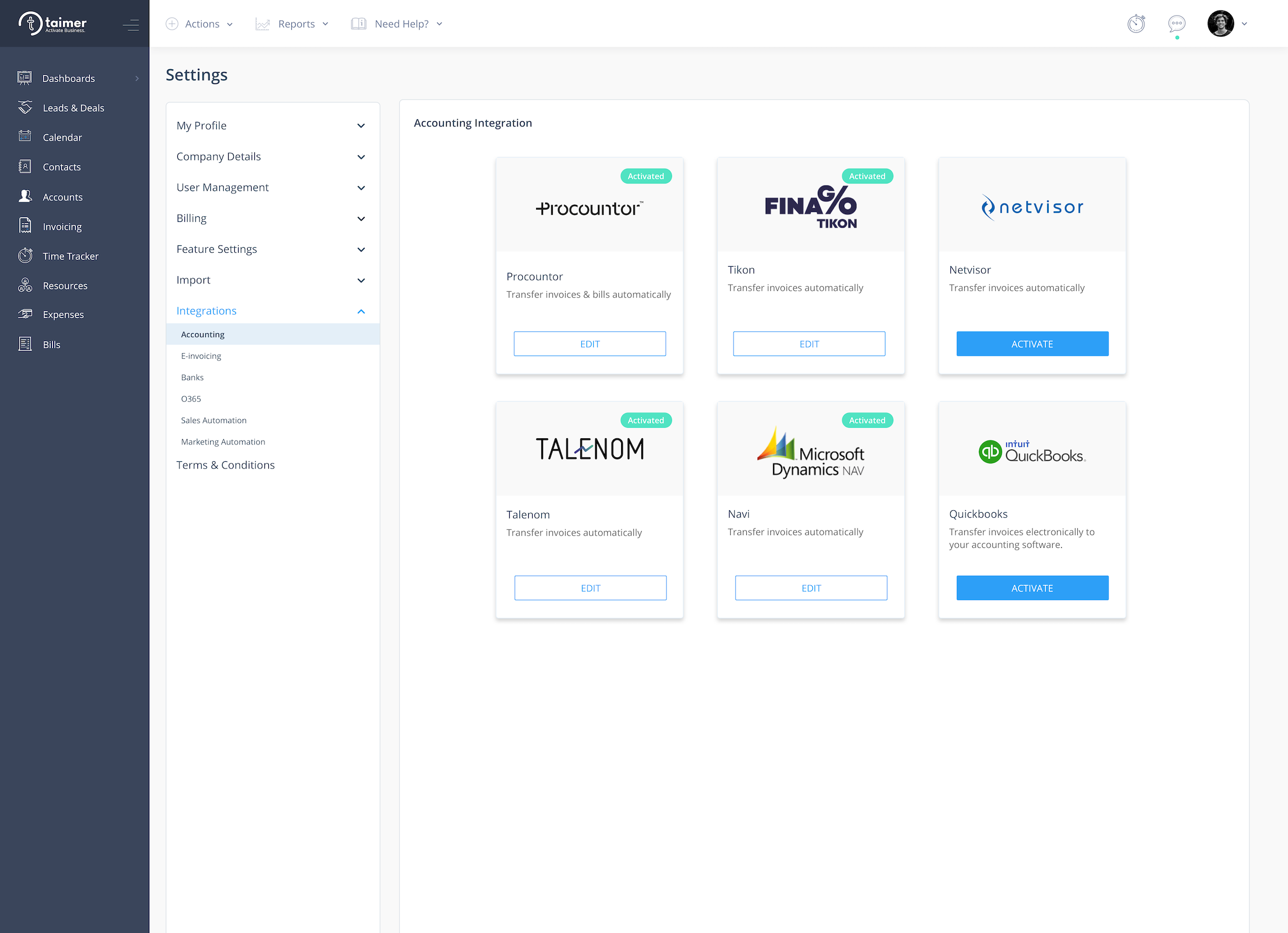1288x933 pixels.
Task: Click EDIT on the Talenom card
Action: (x=590, y=588)
